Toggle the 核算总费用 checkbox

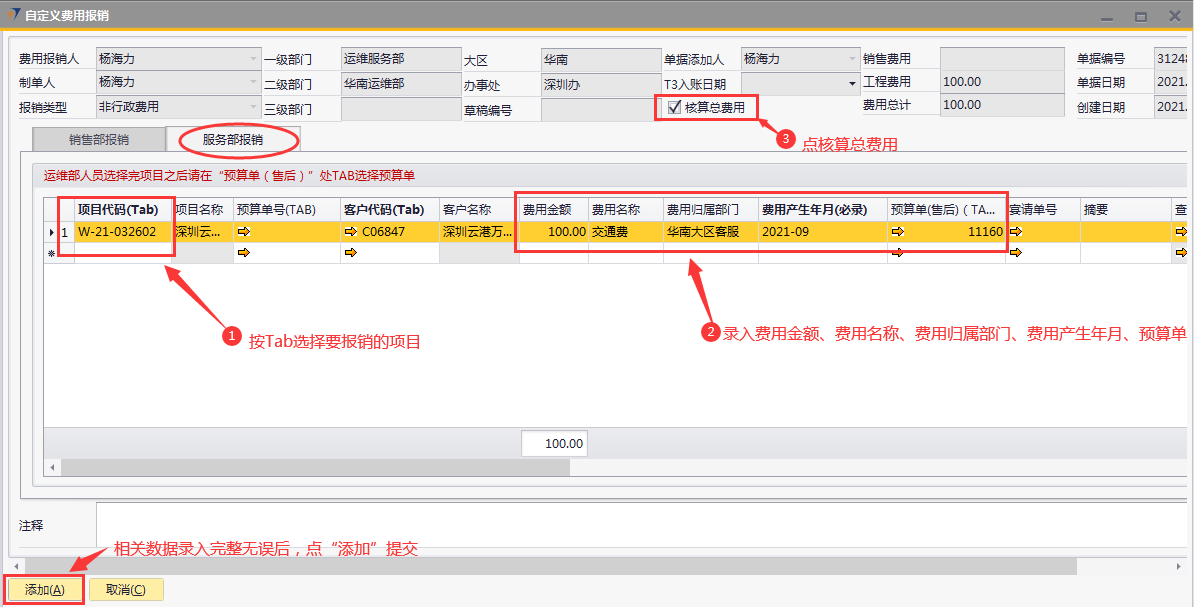(x=675, y=107)
